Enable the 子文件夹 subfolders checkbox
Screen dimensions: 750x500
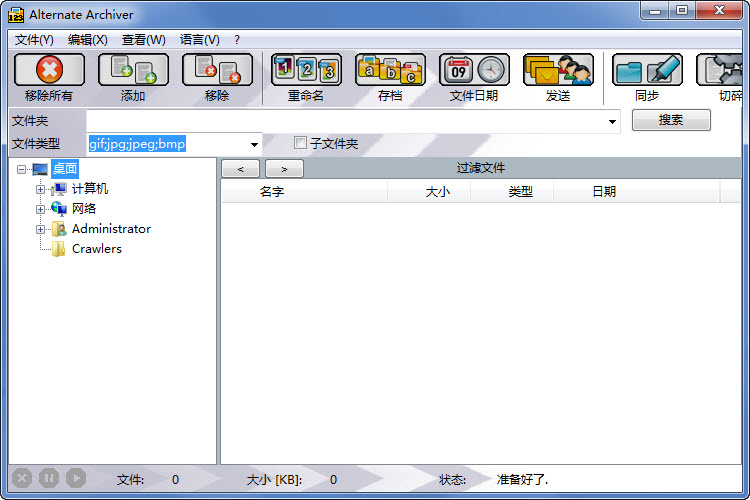click(300, 143)
